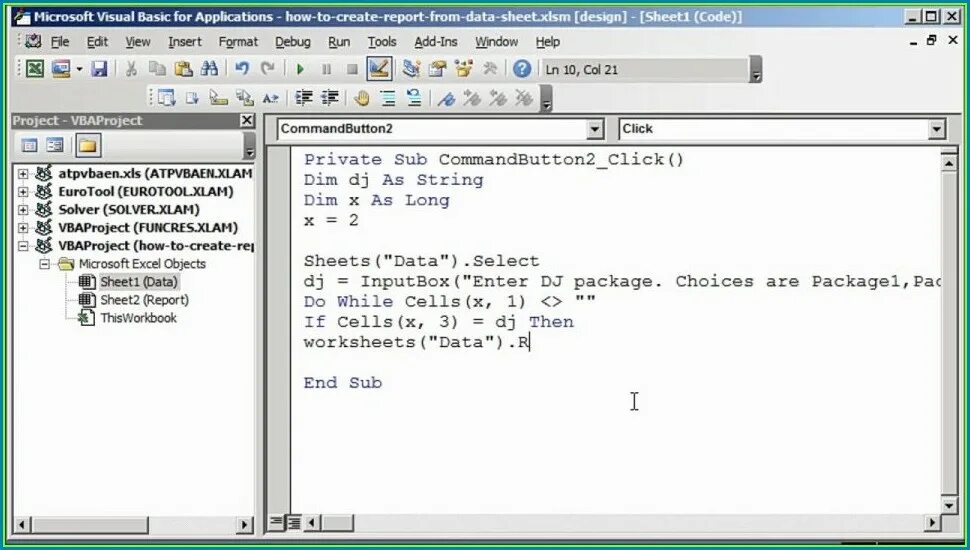Click the List Constants icon
The height and width of the screenshot is (550, 970).
point(192,98)
